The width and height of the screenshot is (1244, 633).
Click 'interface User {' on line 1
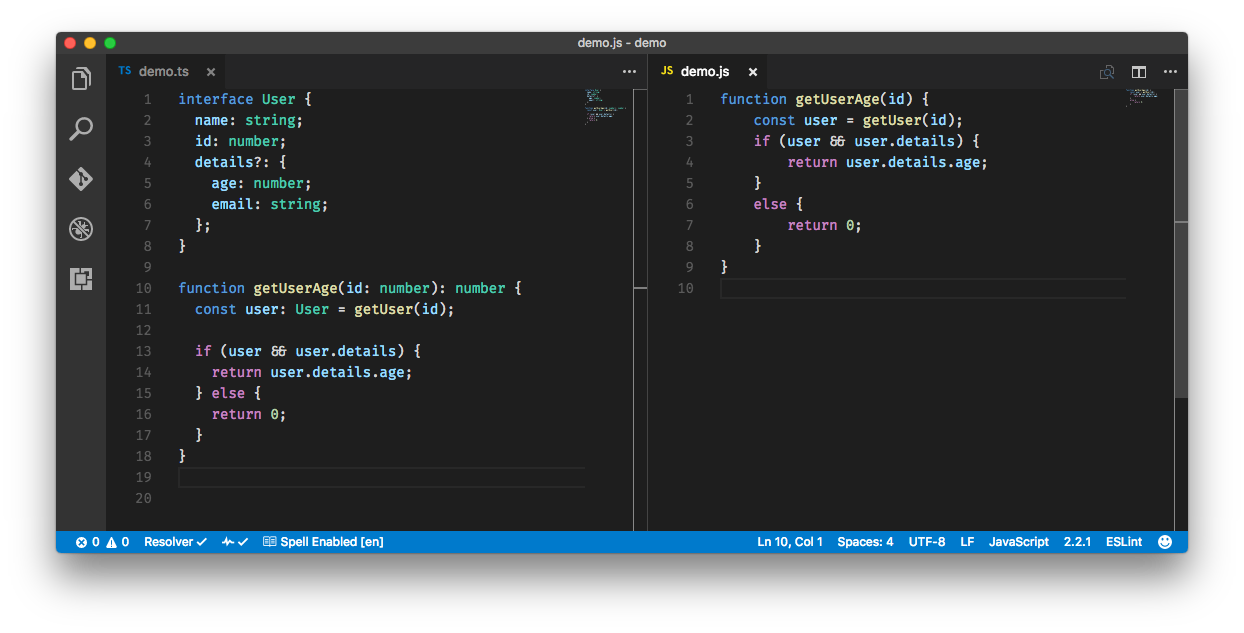tap(245, 99)
